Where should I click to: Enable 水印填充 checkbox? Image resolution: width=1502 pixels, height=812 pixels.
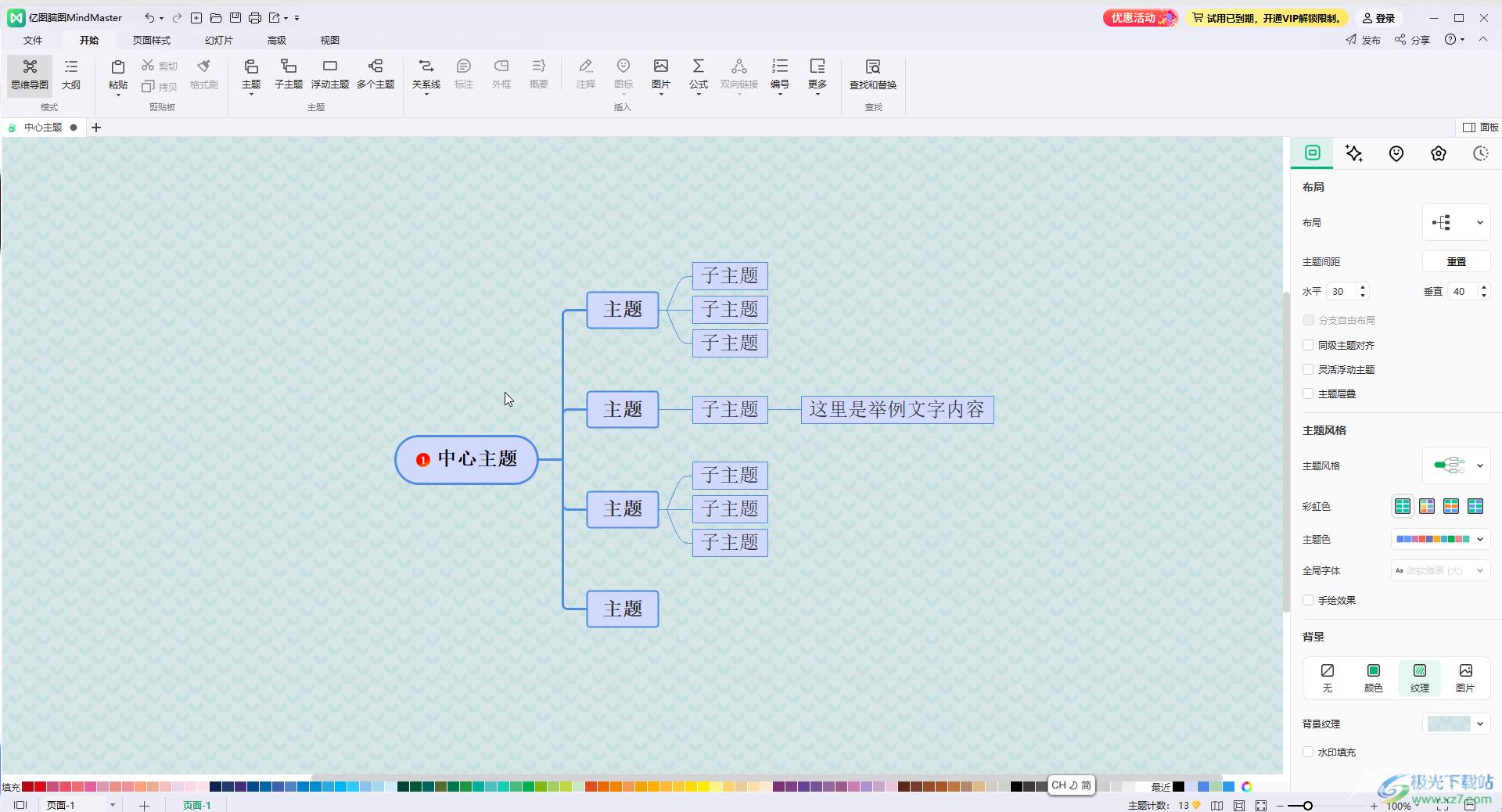coord(1308,752)
